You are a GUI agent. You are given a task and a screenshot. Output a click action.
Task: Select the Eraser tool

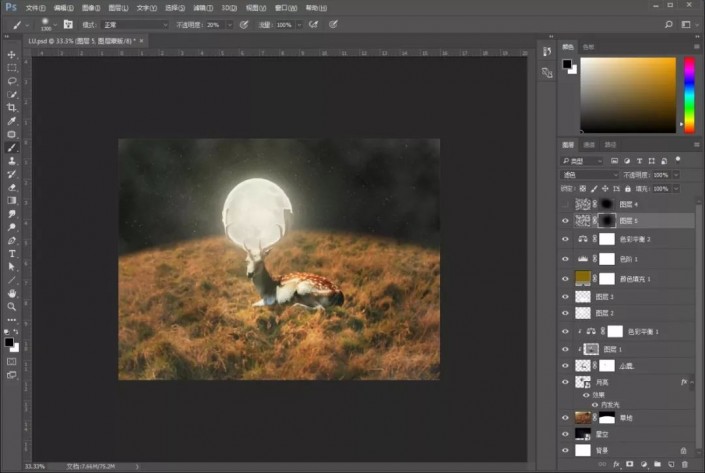[12, 187]
